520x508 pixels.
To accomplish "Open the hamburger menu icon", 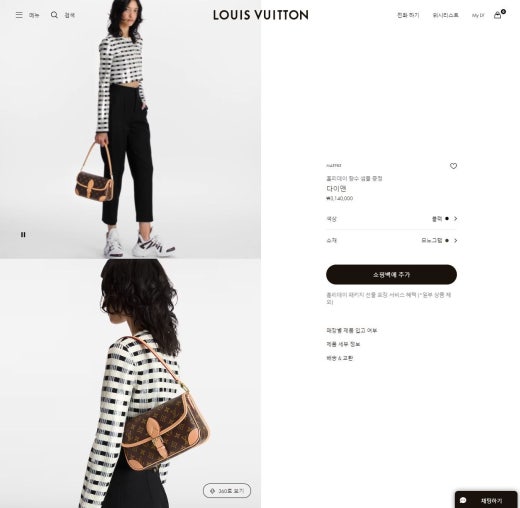I will 19,15.
